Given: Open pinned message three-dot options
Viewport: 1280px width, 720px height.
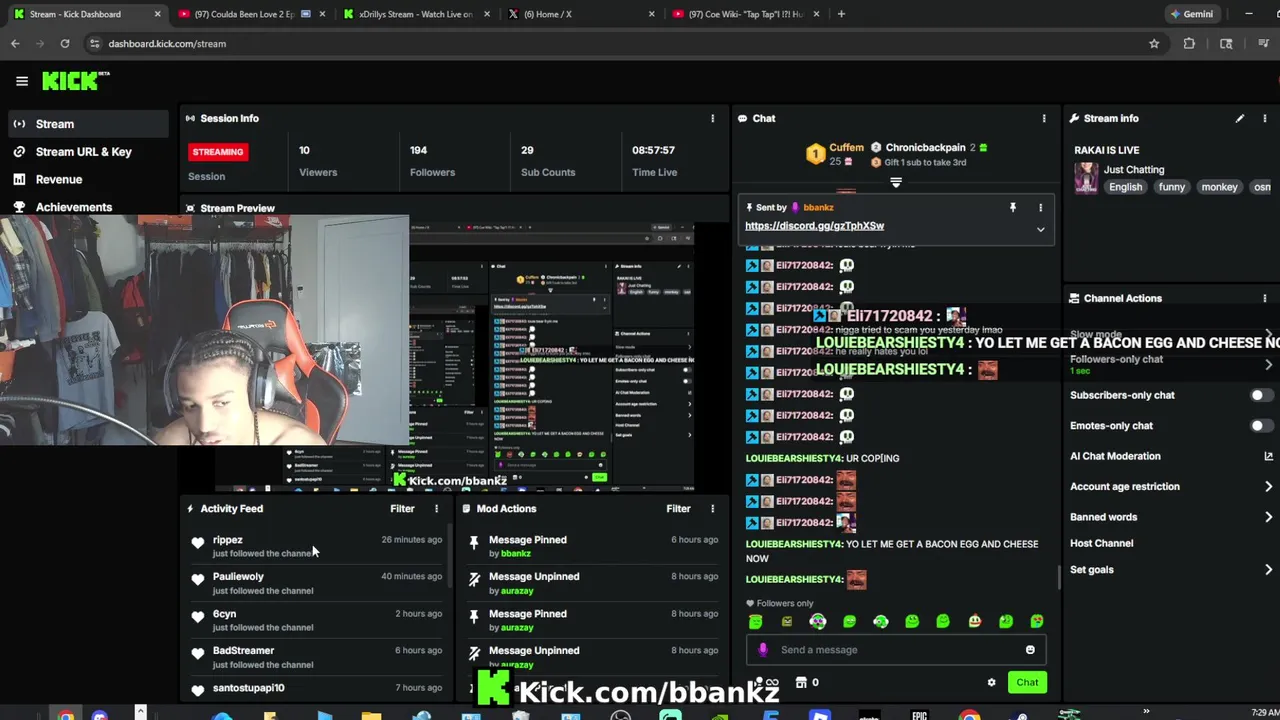Looking at the screenshot, I should tap(1040, 207).
